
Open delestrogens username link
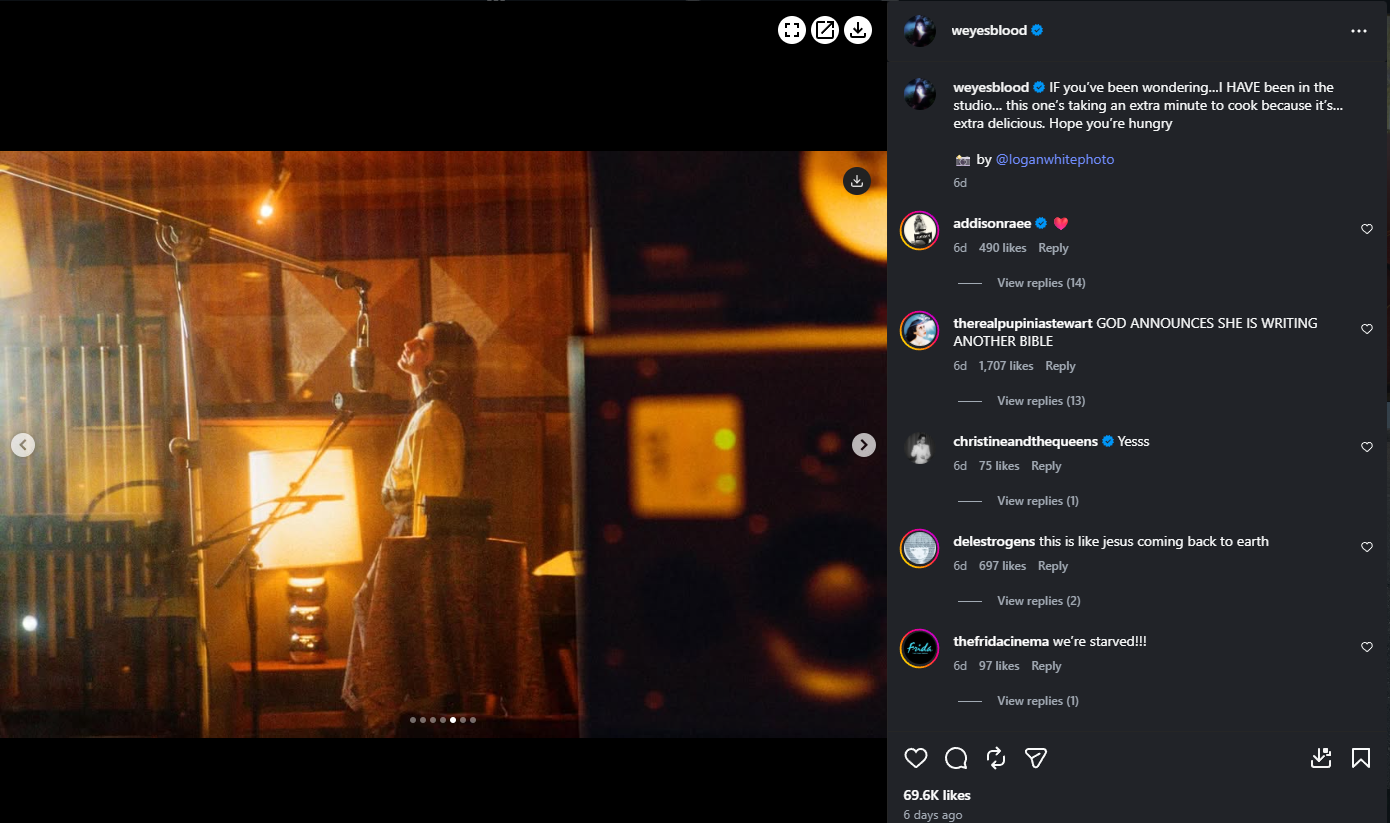coord(994,542)
